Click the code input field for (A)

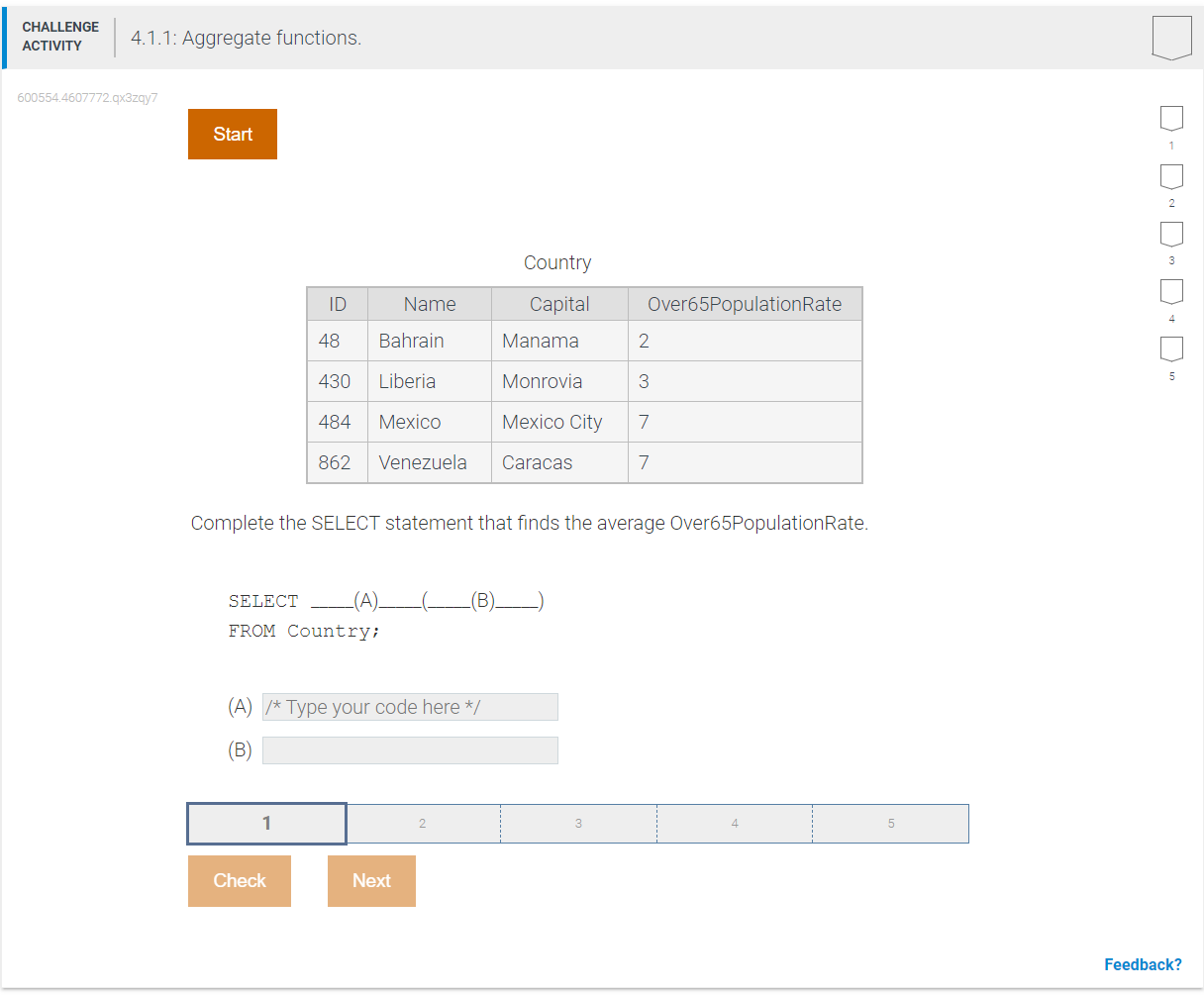pos(410,706)
